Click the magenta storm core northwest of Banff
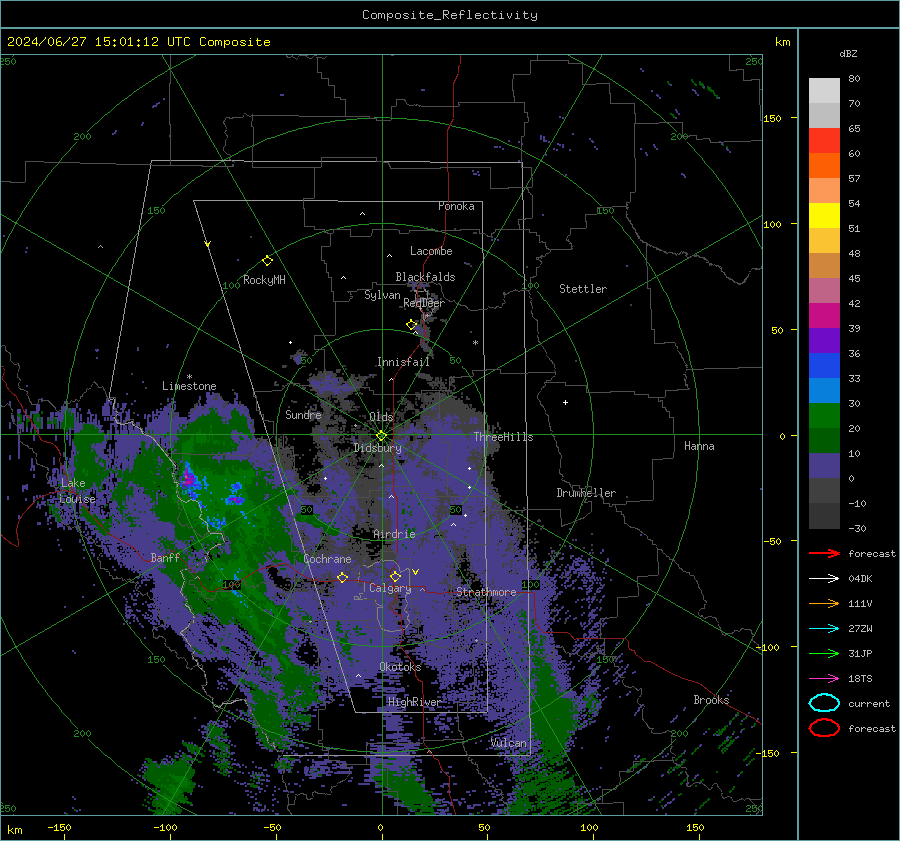Image resolution: width=900 pixels, height=841 pixels. coord(187,476)
